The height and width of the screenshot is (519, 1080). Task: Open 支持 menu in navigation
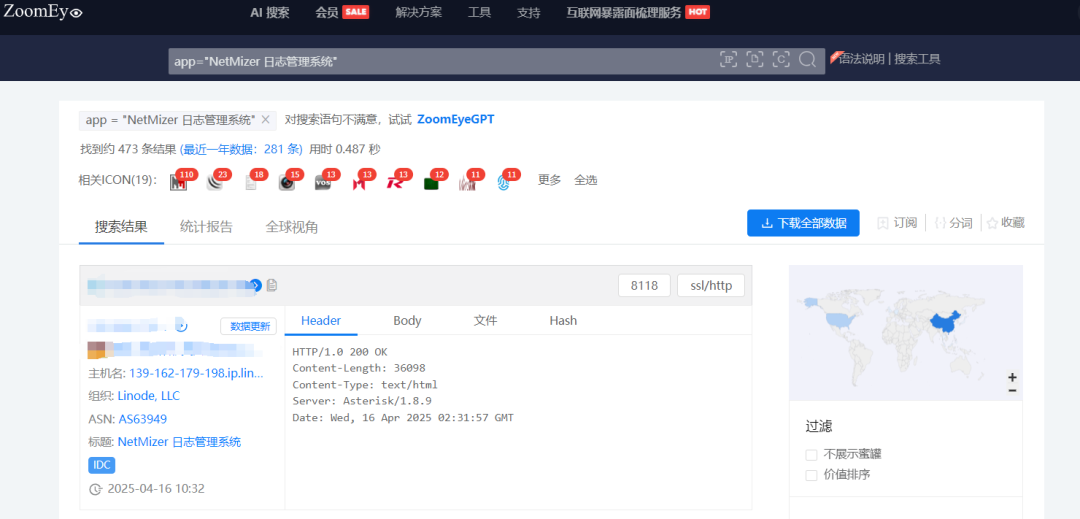(528, 12)
